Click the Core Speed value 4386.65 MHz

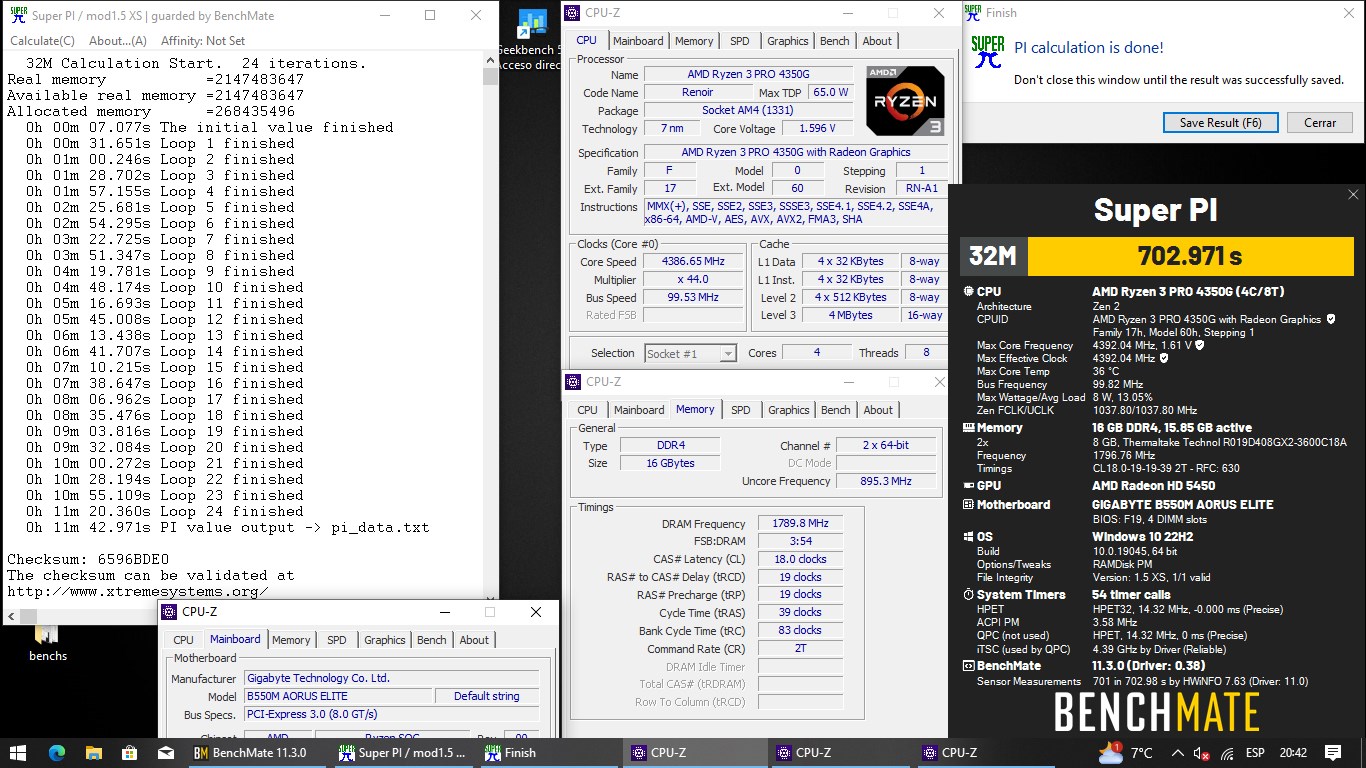coord(694,262)
